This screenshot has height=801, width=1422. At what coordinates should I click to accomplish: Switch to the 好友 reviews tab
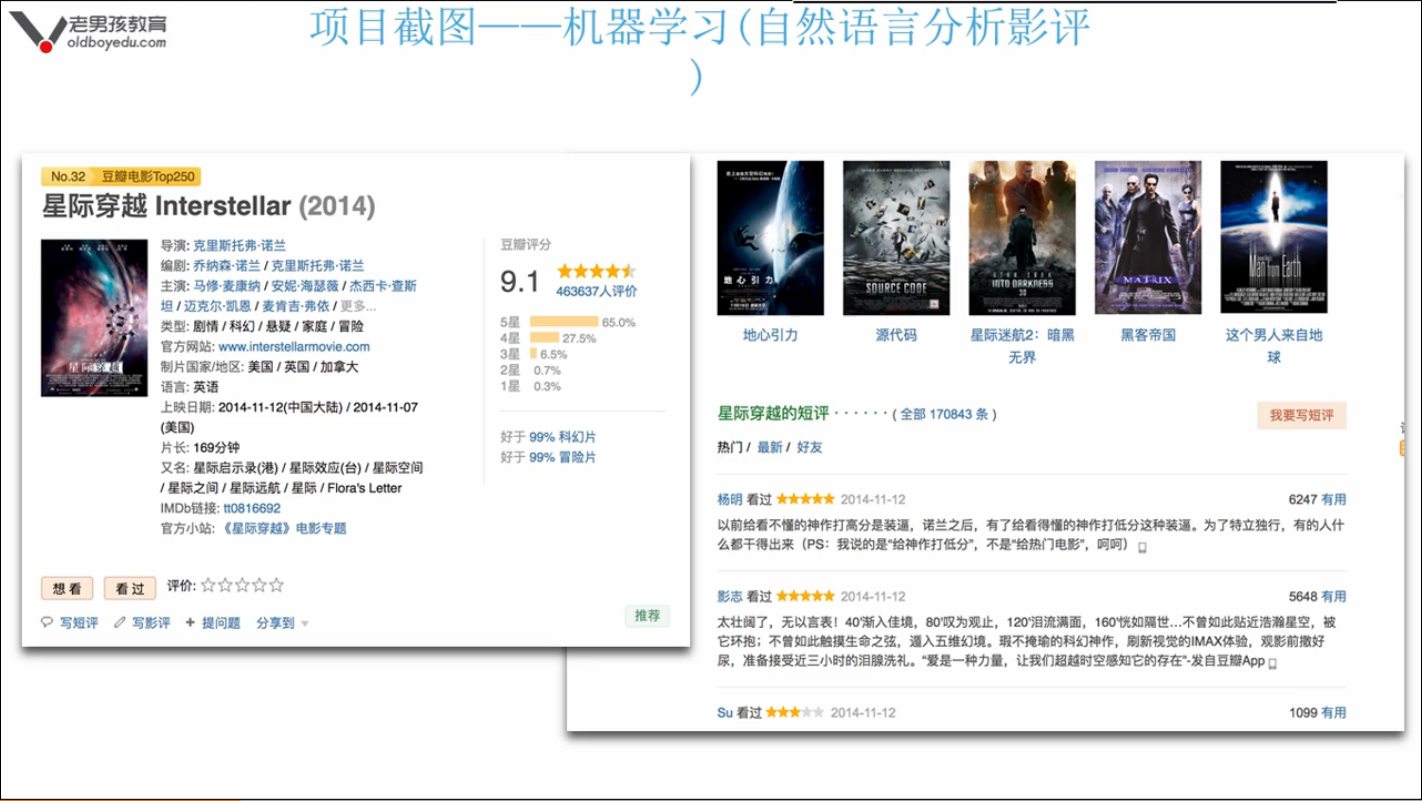(x=810, y=447)
